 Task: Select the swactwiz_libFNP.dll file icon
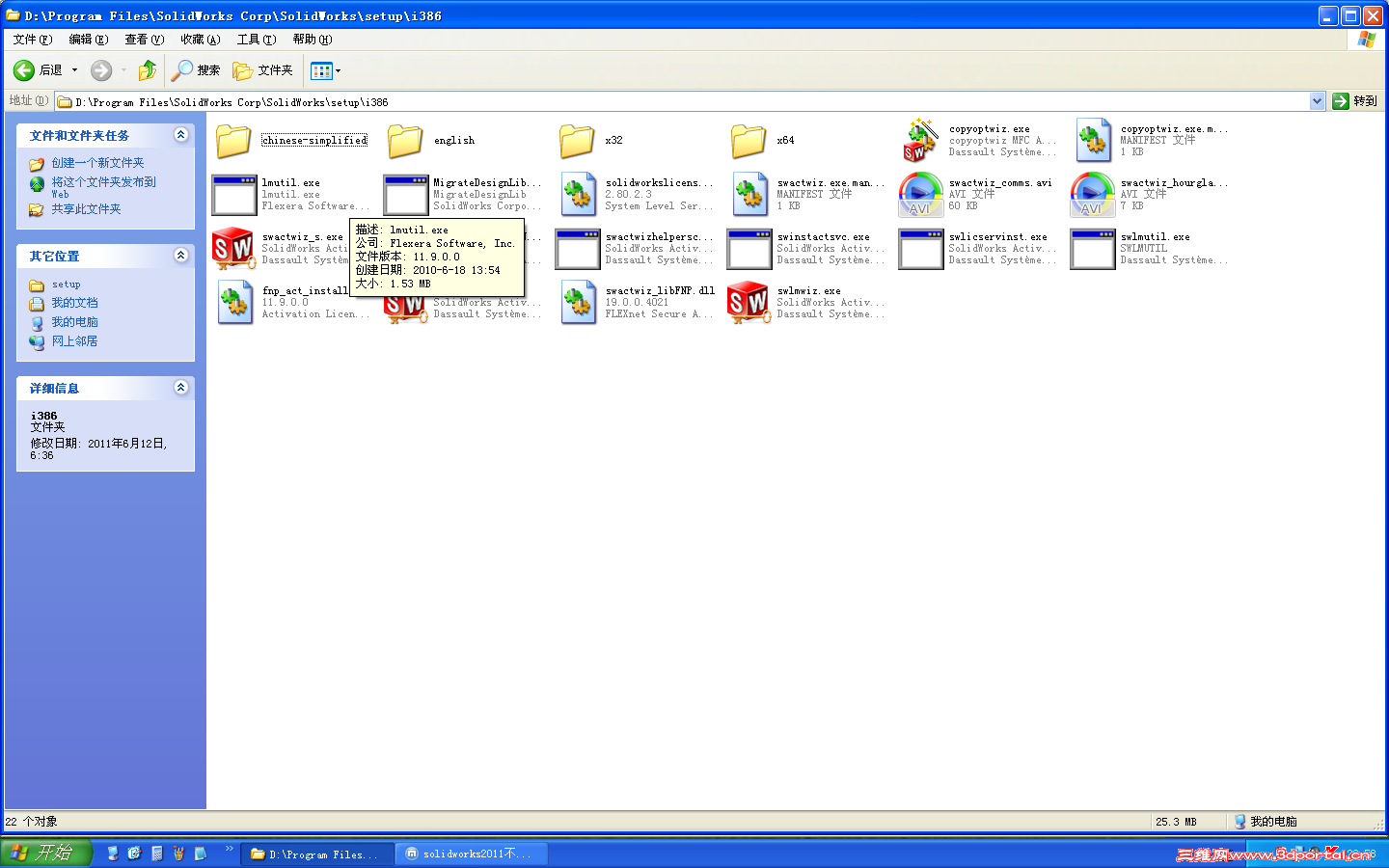tap(577, 303)
